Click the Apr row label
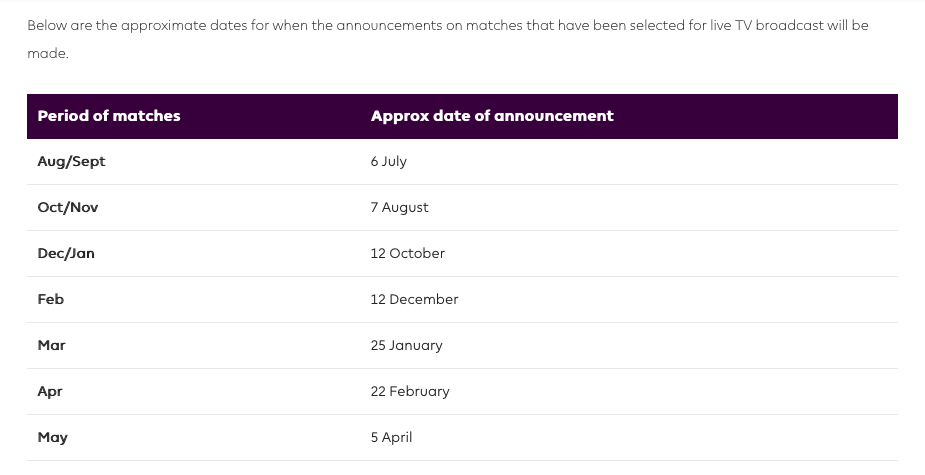This screenshot has width=925, height=475. coord(50,391)
